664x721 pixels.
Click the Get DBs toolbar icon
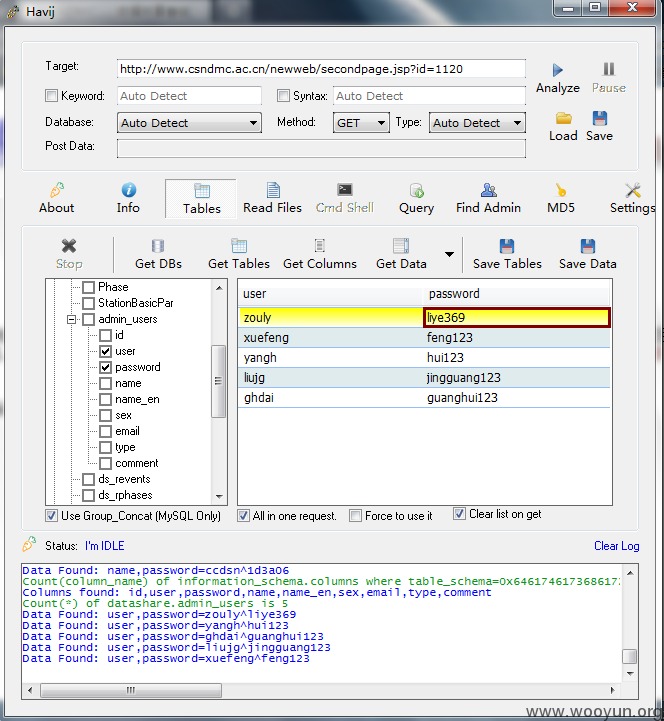[158, 246]
